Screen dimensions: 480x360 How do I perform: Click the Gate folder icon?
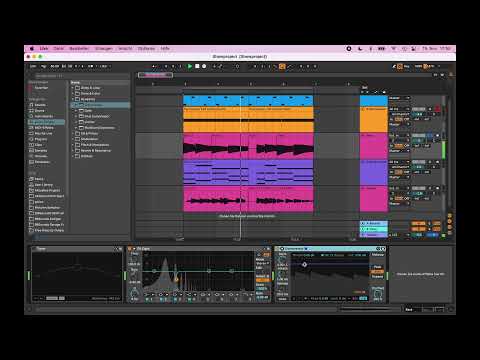(81, 110)
